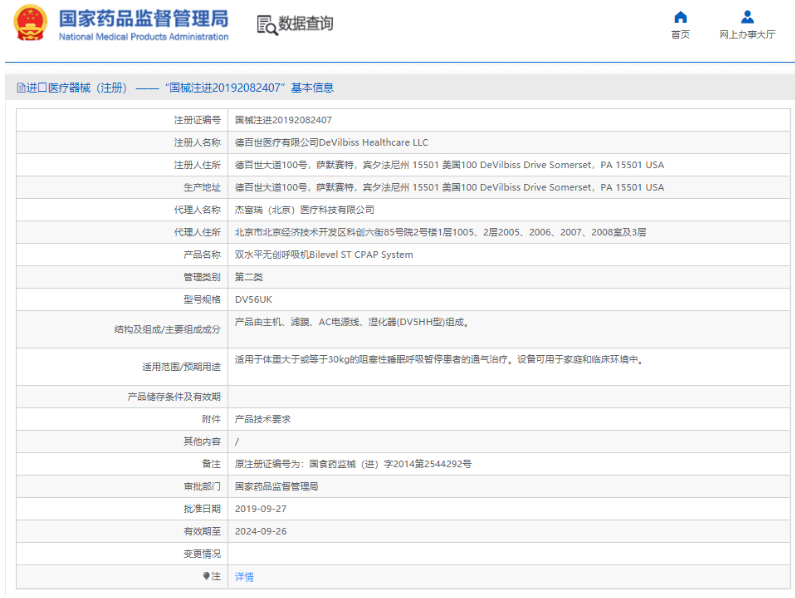Click the 批准日期 row label

pos(202,509)
